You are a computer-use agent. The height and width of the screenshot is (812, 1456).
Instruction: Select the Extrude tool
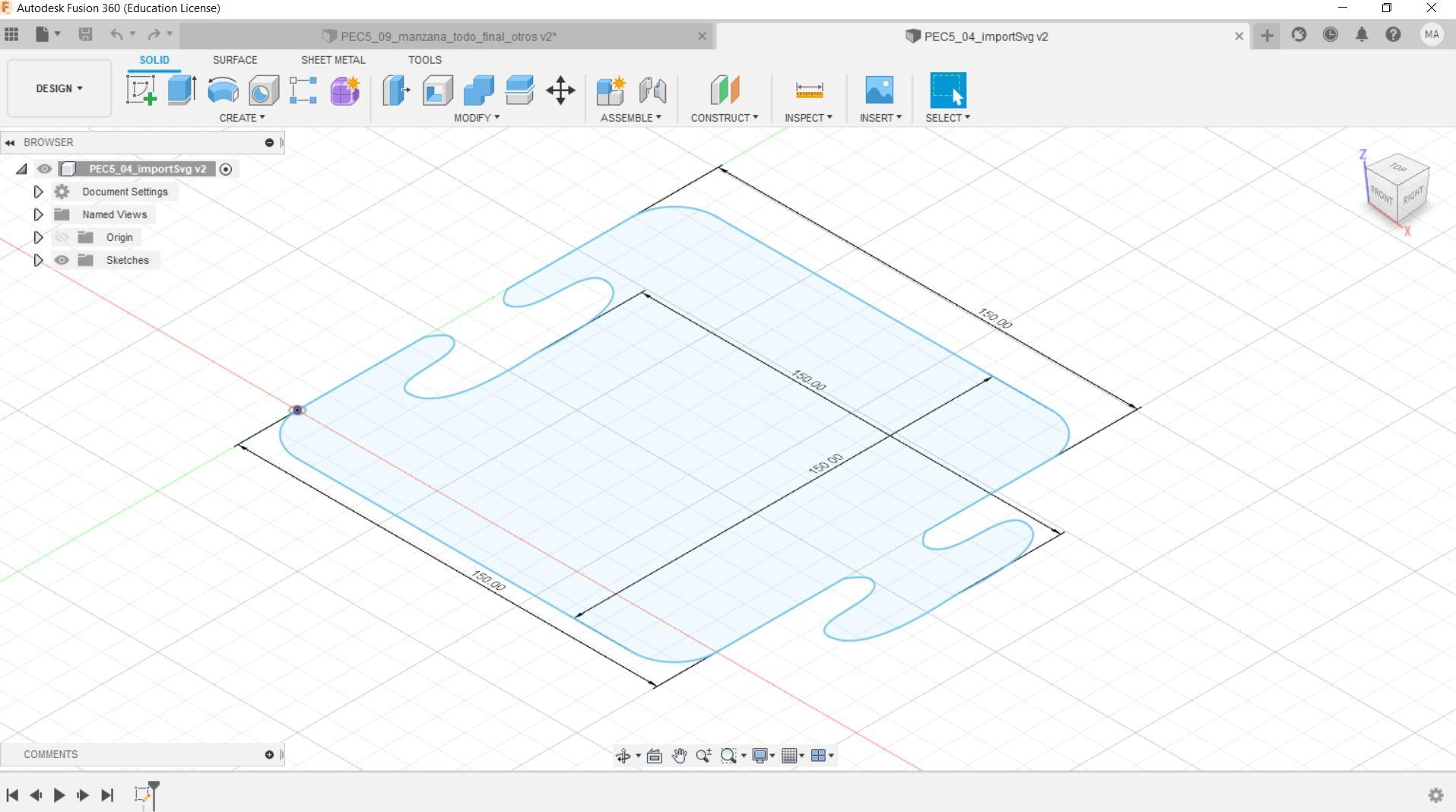pos(182,90)
